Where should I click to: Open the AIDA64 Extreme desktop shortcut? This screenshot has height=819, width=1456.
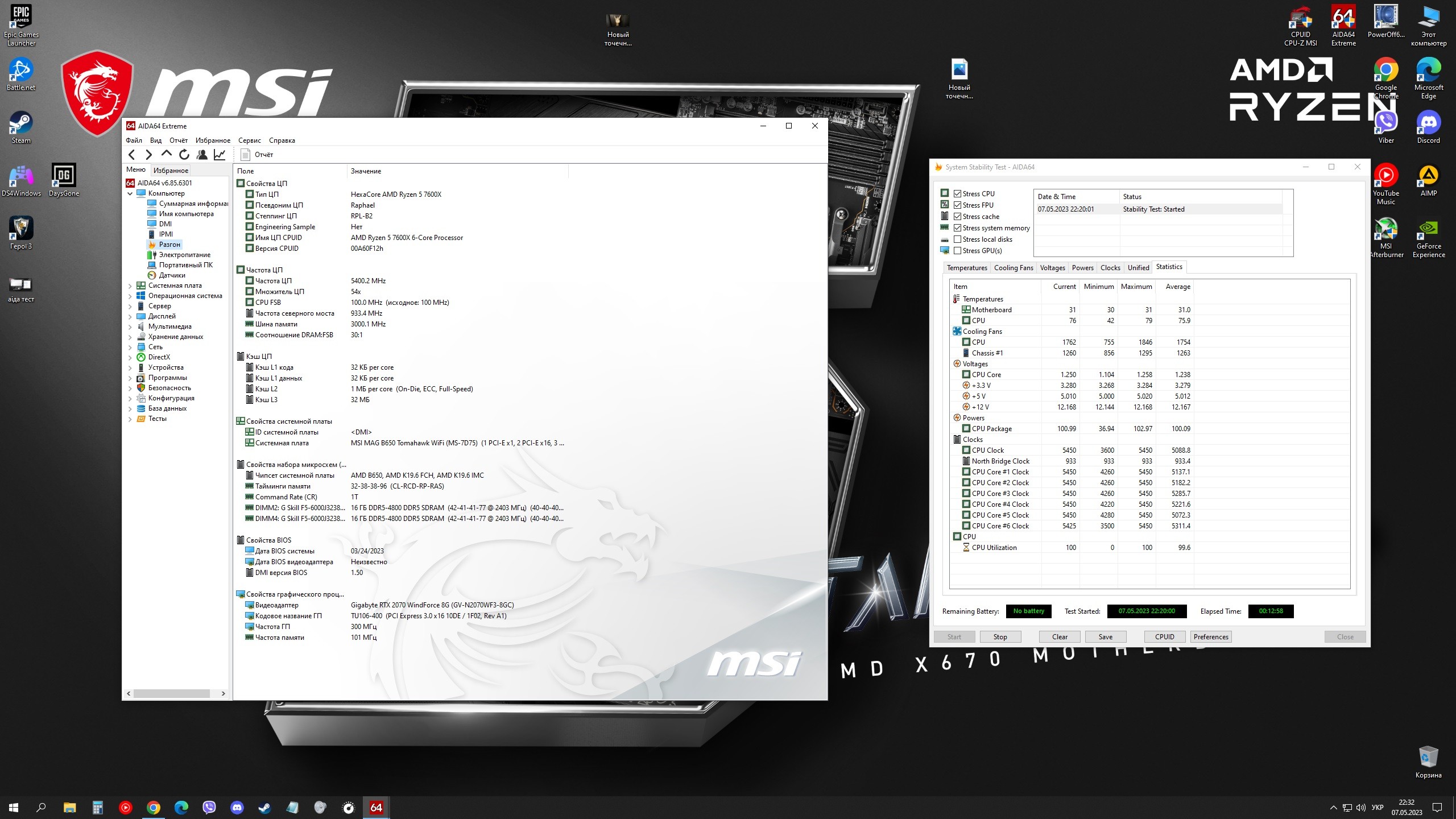pyautogui.click(x=1343, y=26)
